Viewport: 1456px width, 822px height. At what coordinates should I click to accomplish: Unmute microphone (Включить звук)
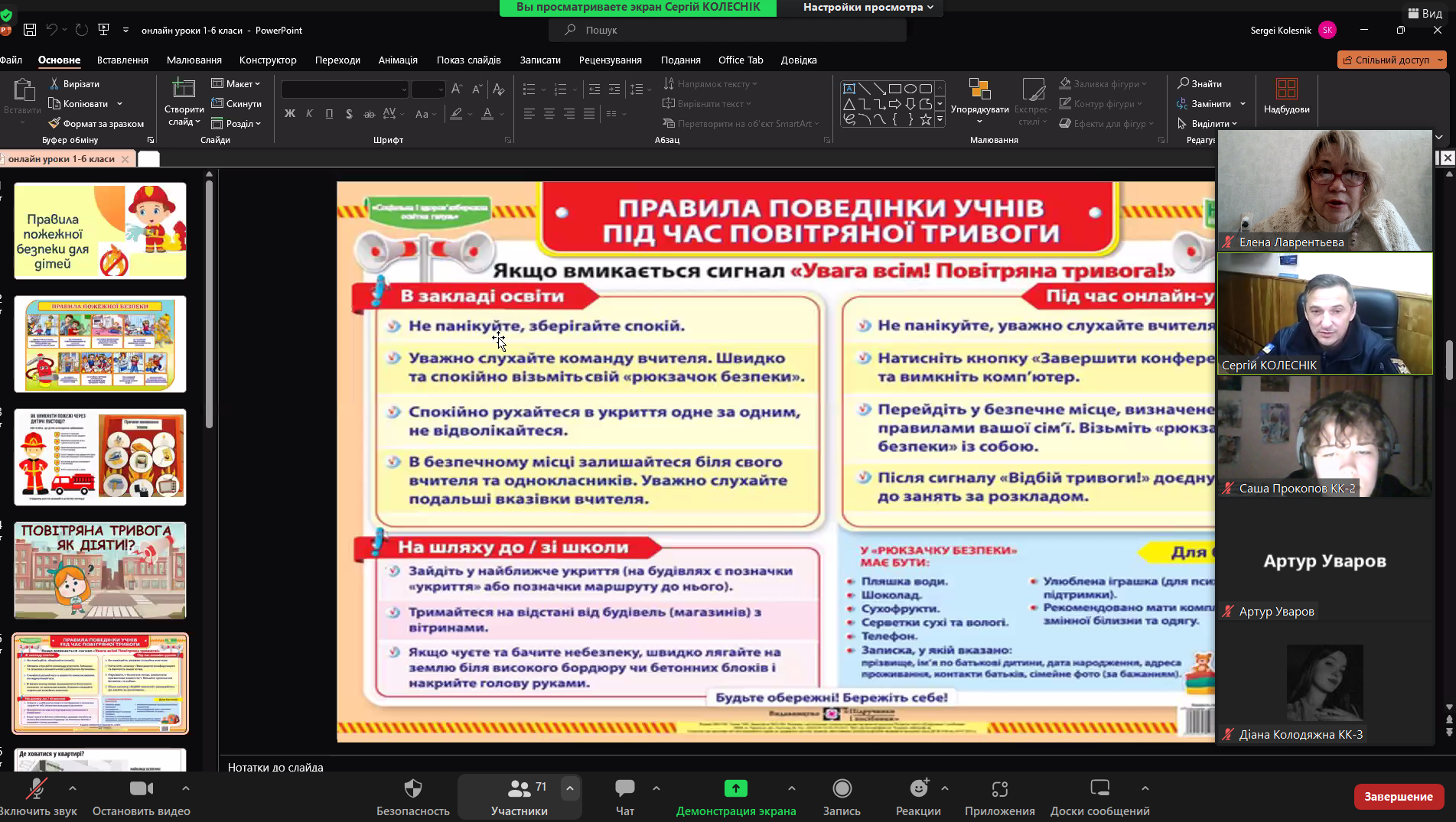point(37,797)
